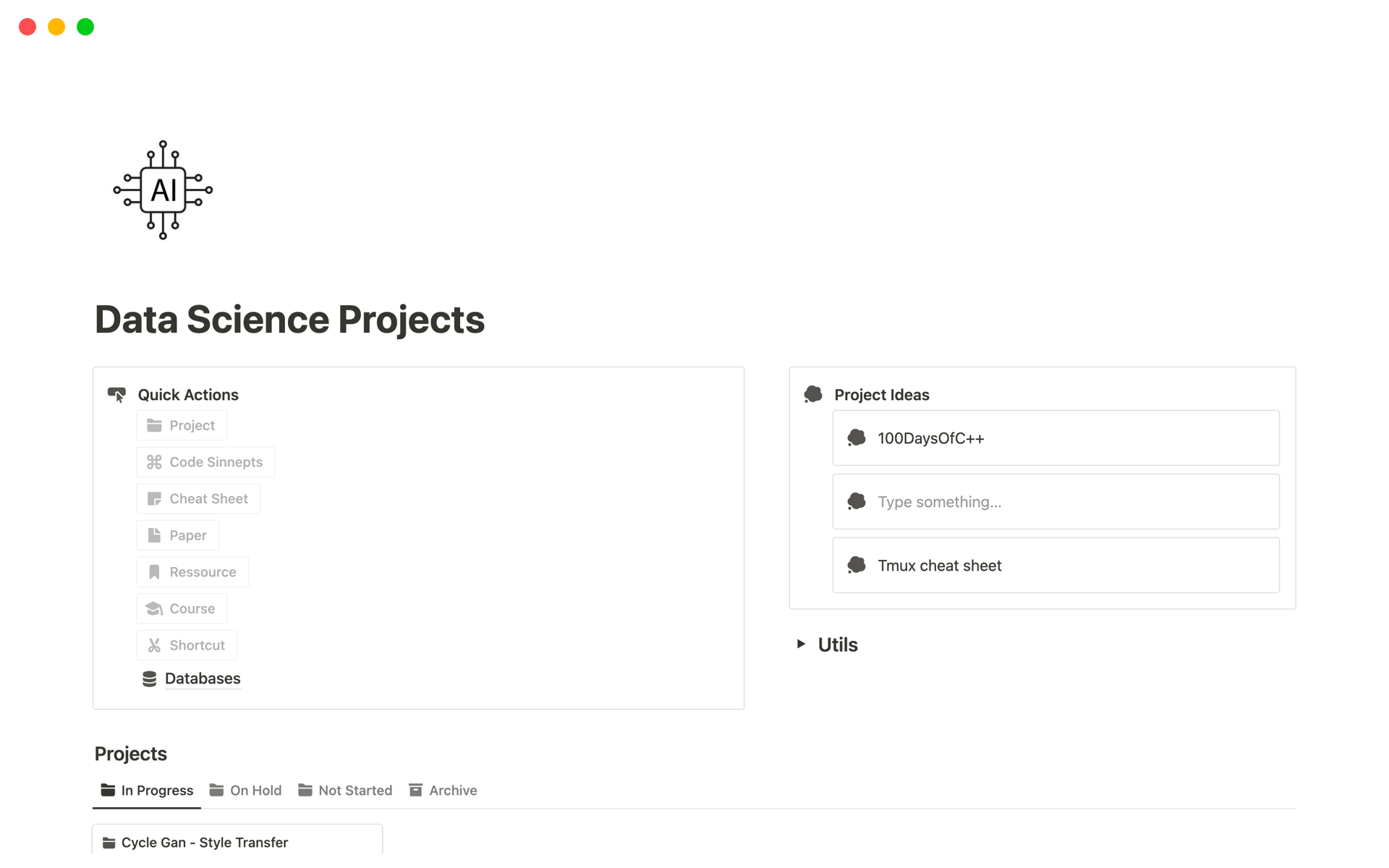
Task: Switch to the Not Started tab
Action: pyautogui.click(x=355, y=790)
